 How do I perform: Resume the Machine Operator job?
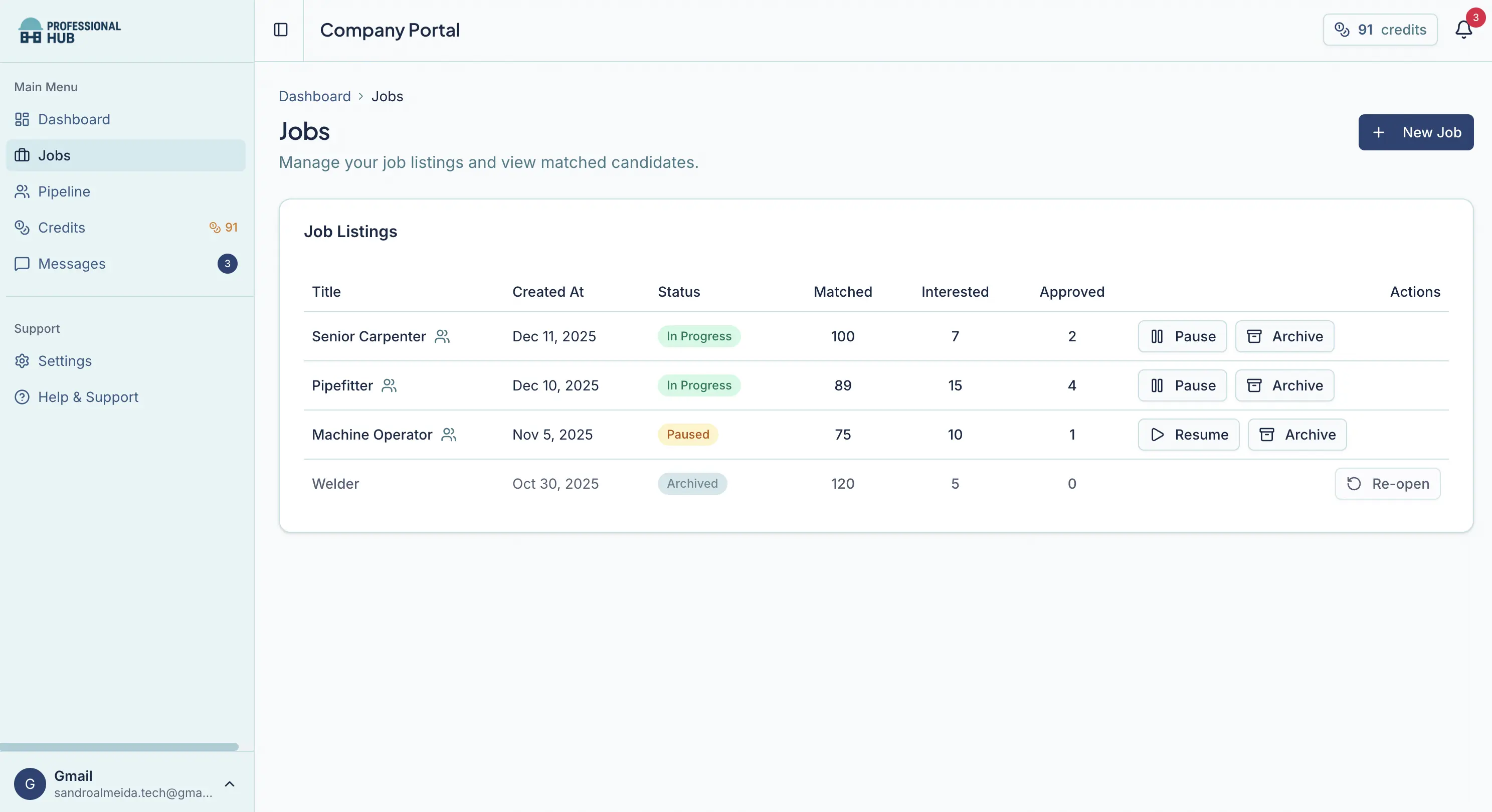pyautogui.click(x=1189, y=435)
